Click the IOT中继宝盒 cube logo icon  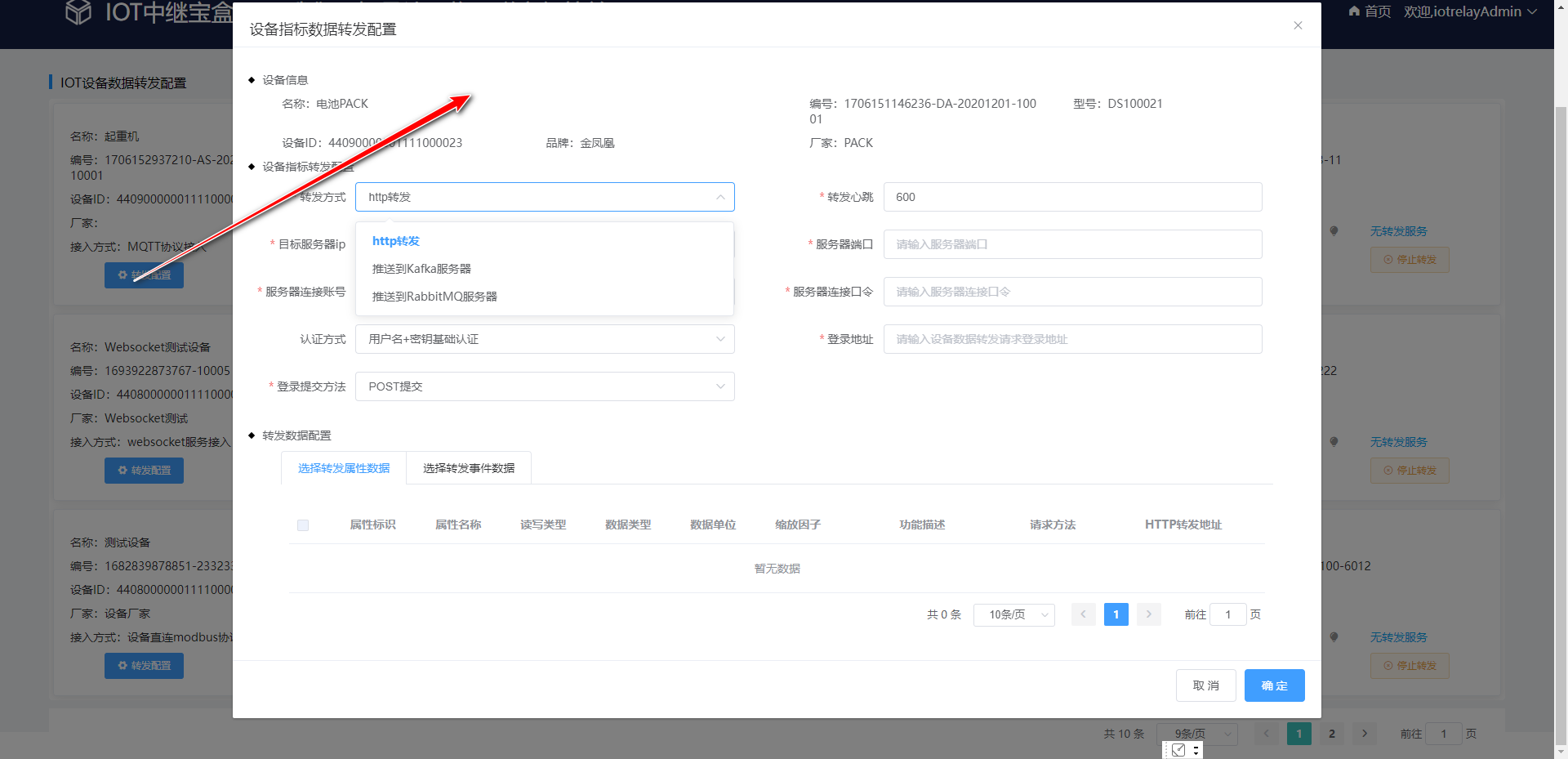point(78,13)
